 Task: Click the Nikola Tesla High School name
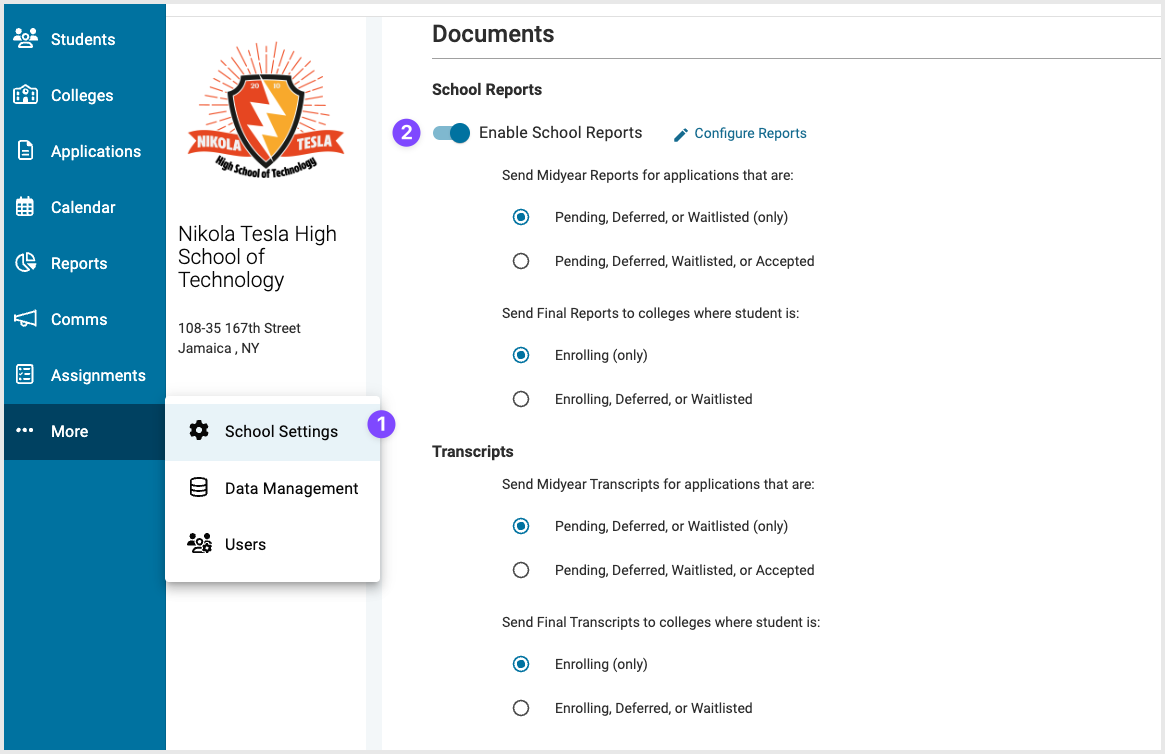(257, 256)
